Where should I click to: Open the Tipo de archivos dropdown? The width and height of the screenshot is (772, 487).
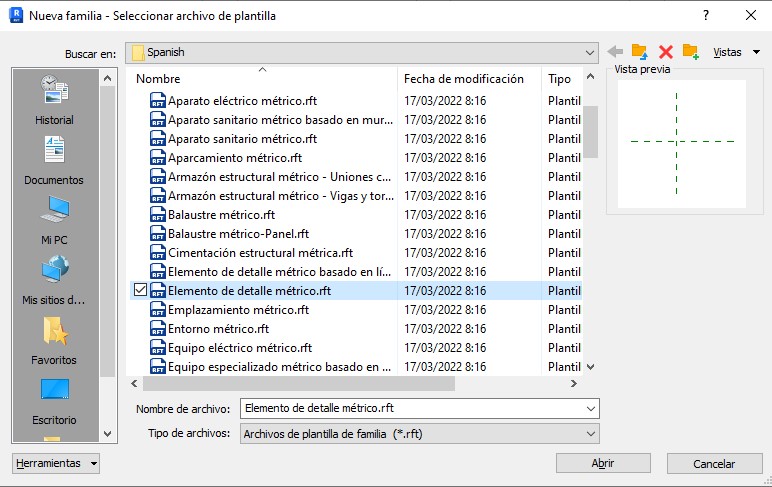pos(589,434)
